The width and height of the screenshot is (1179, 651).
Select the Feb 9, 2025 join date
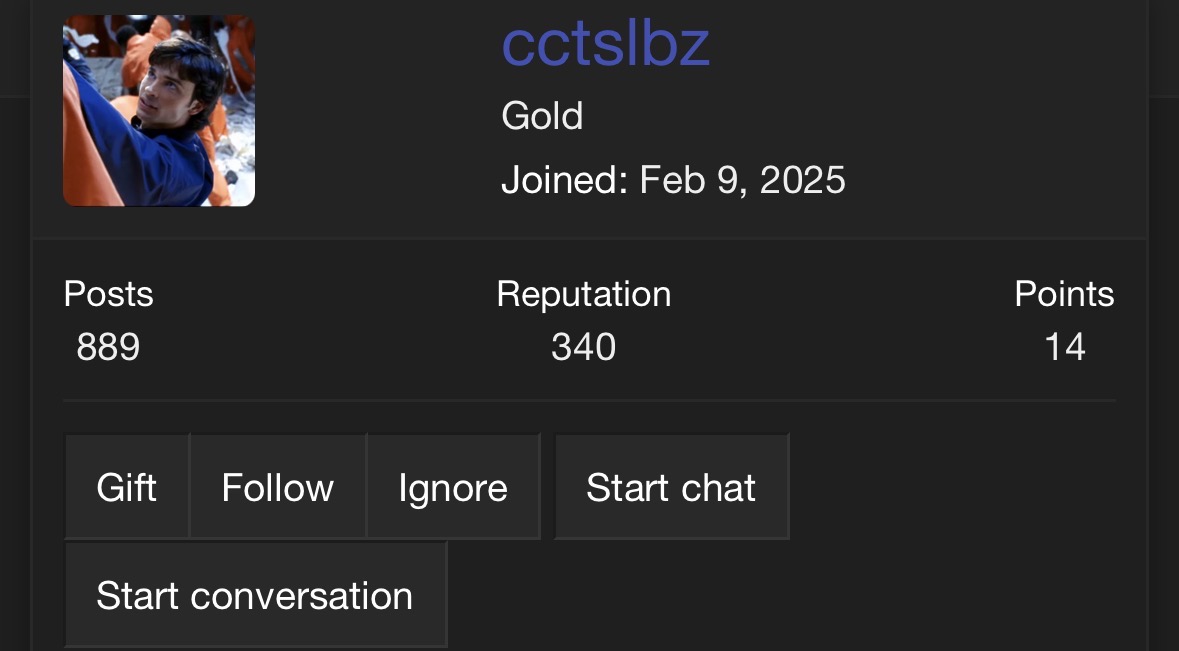point(742,180)
